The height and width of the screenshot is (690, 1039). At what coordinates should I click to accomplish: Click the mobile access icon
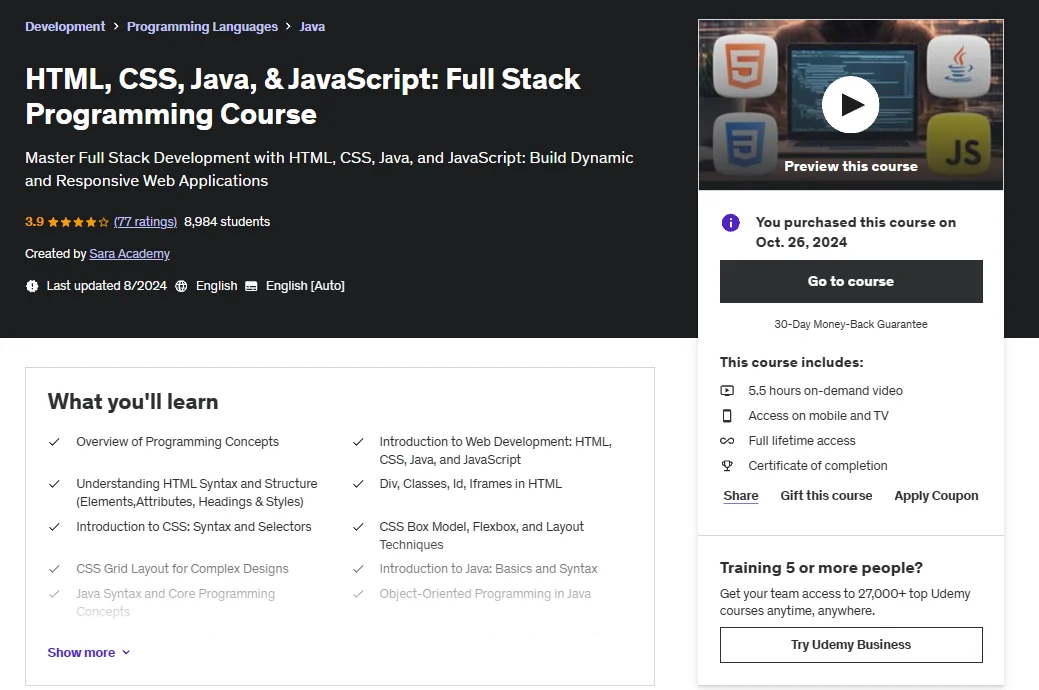[727, 416]
